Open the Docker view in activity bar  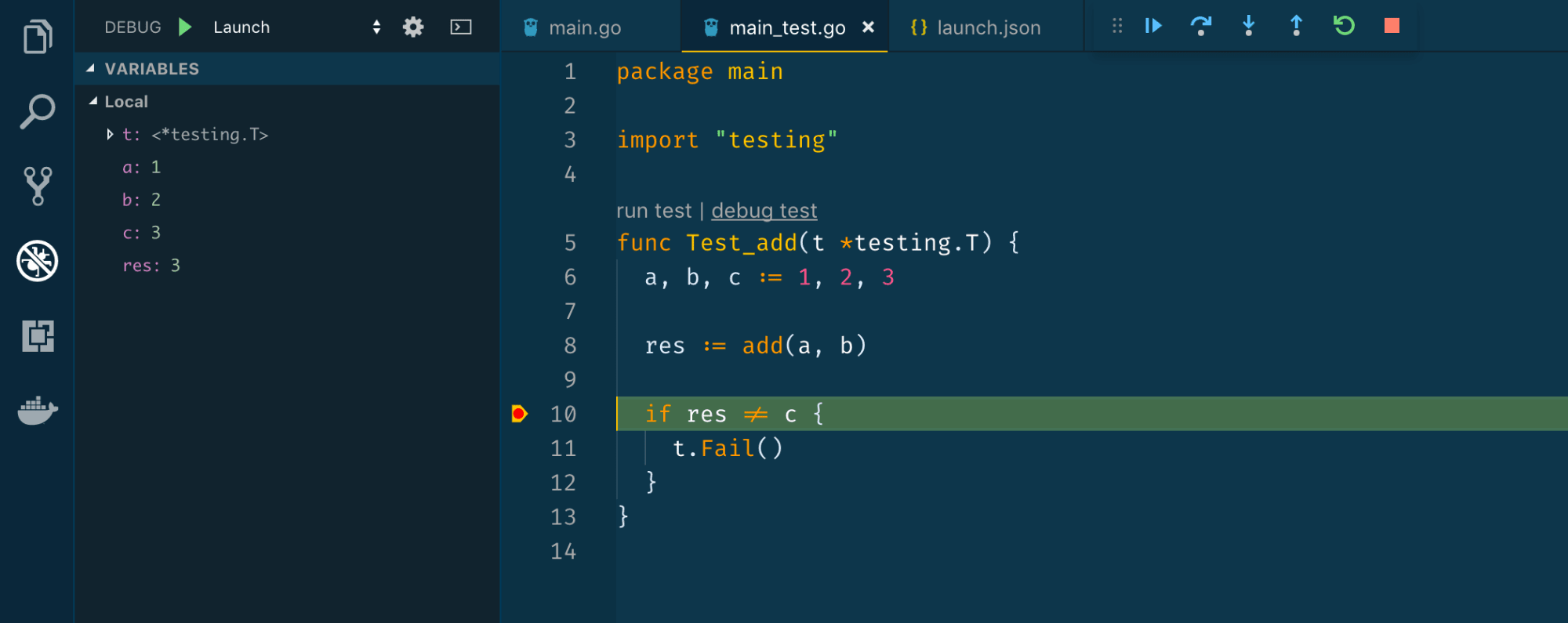[37, 411]
